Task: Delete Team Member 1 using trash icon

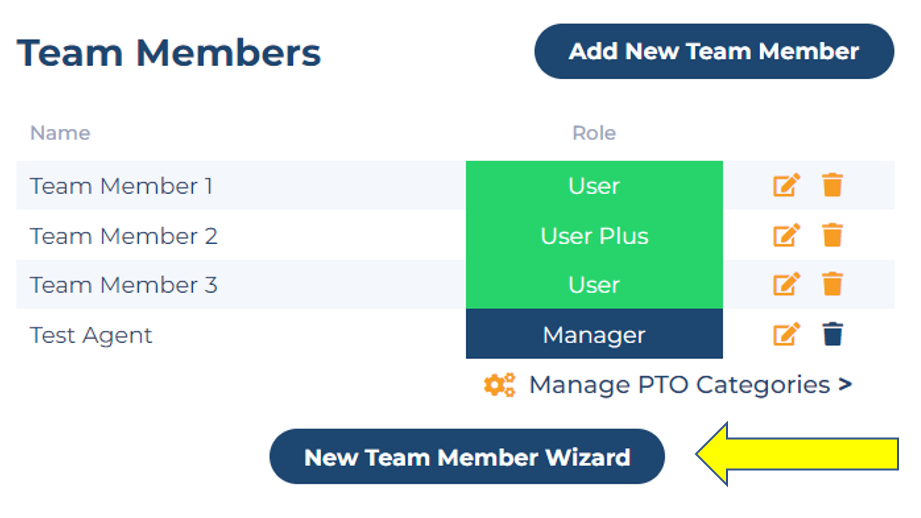Action: [x=832, y=185]
